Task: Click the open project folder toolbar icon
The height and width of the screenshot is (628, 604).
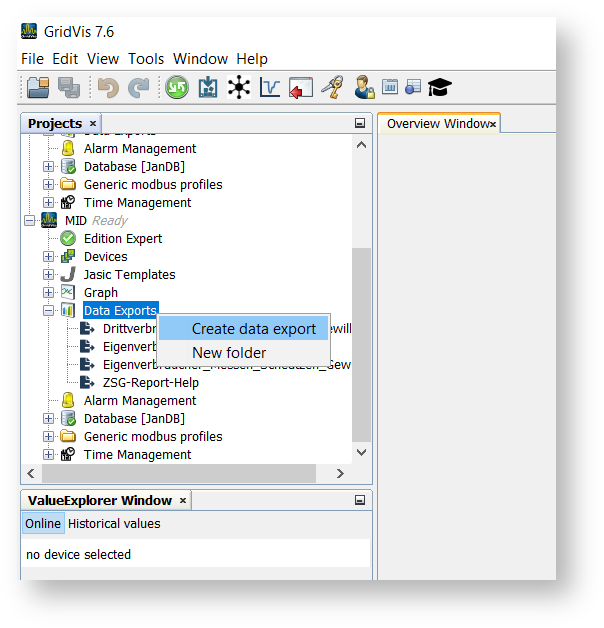Action: [x=38, y=88]
